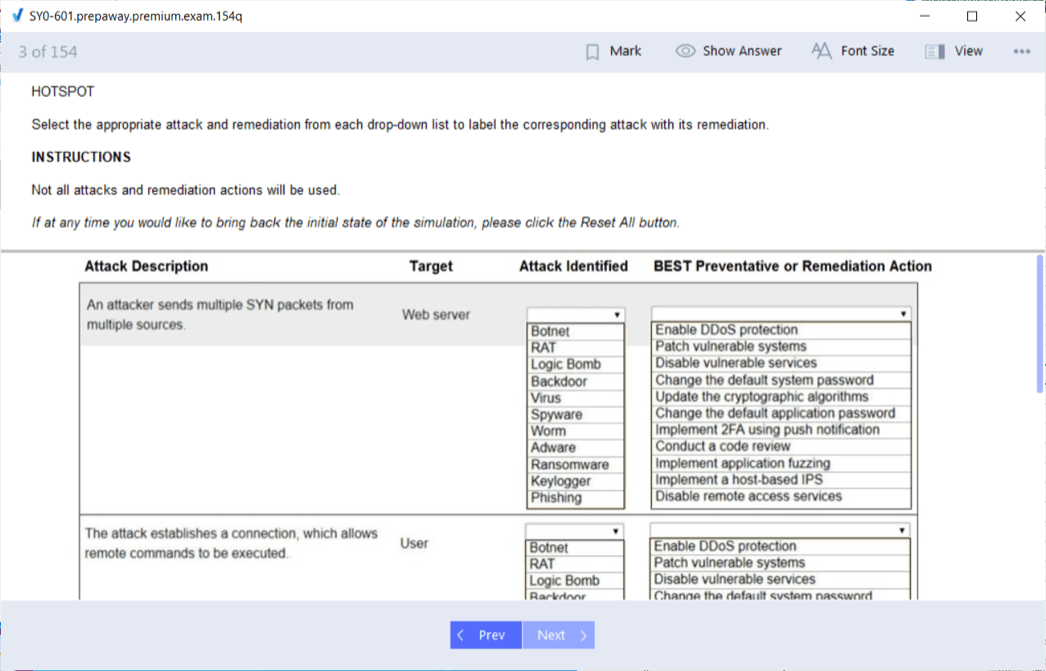Open the three-dots more options menu
Viewport: 1046px width, 671px height.
click(x=1021, y=52)
